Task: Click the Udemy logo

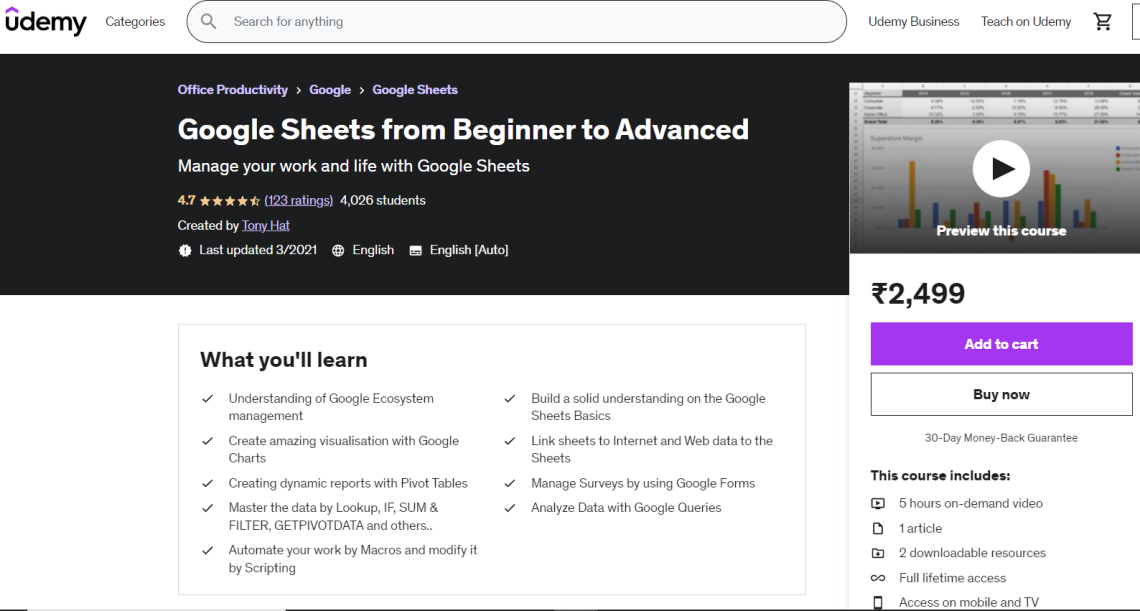Action: [x=45, y=21]
